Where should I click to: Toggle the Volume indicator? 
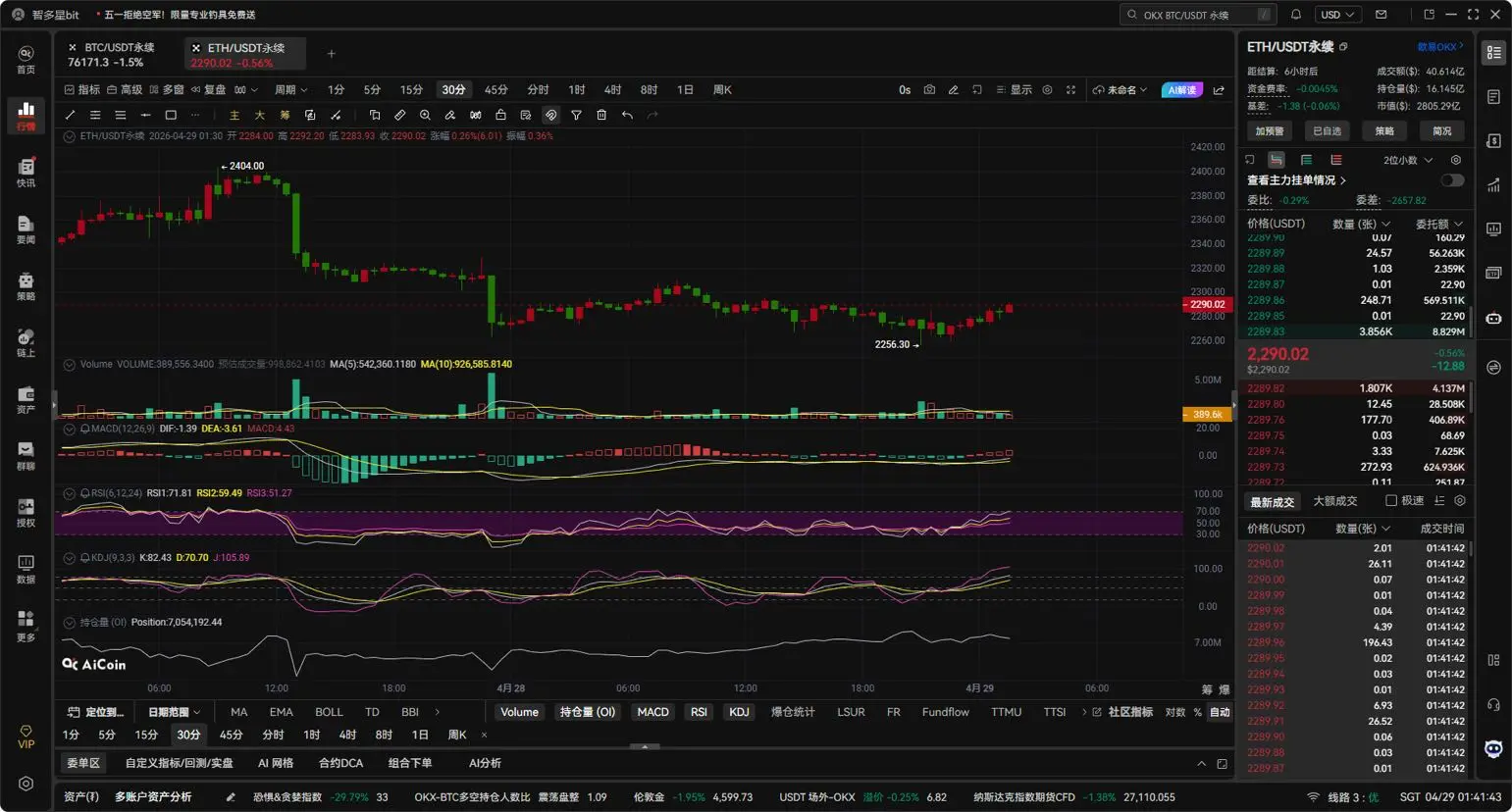(x=519, y=712)
